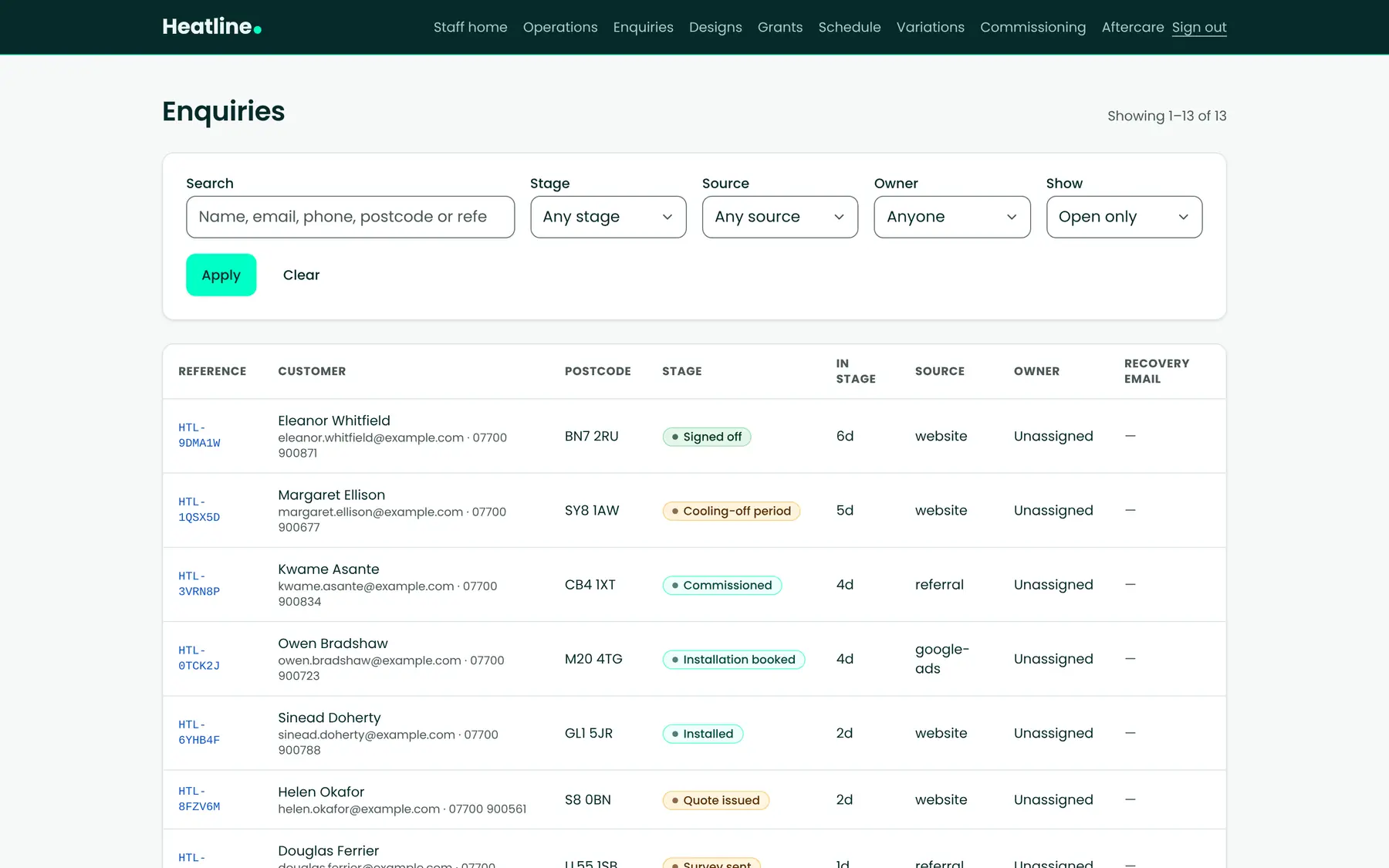
Task: Apply the enquiry filters
Action: pos(221,275)
